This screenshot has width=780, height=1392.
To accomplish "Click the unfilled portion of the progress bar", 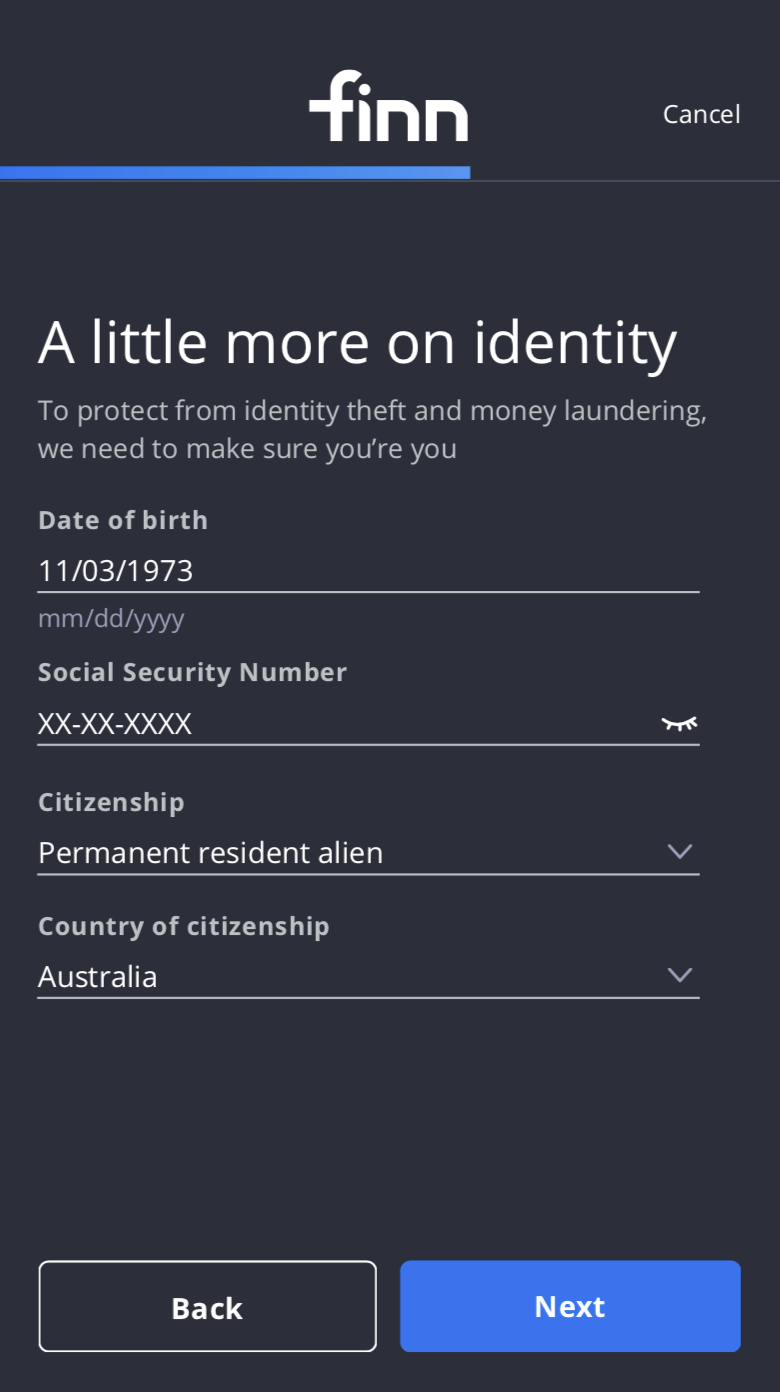I will [x=625, y=179].
